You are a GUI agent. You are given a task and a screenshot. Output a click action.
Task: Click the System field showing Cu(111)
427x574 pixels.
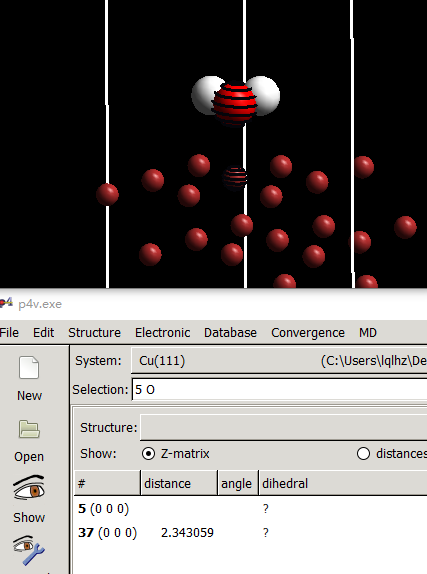click(279, 361)
